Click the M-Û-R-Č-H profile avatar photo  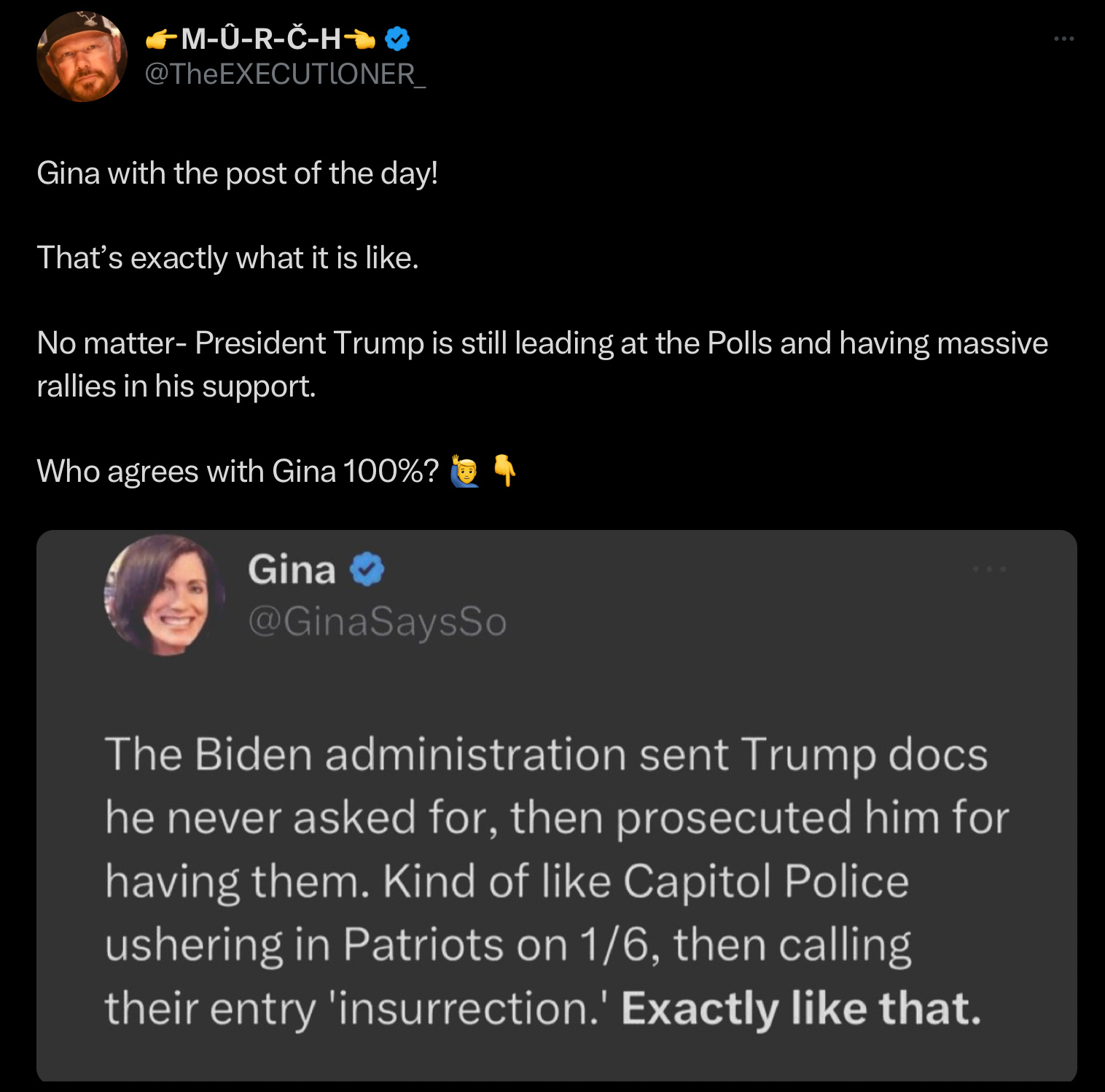pyautogui.click(x=82, y=57)
